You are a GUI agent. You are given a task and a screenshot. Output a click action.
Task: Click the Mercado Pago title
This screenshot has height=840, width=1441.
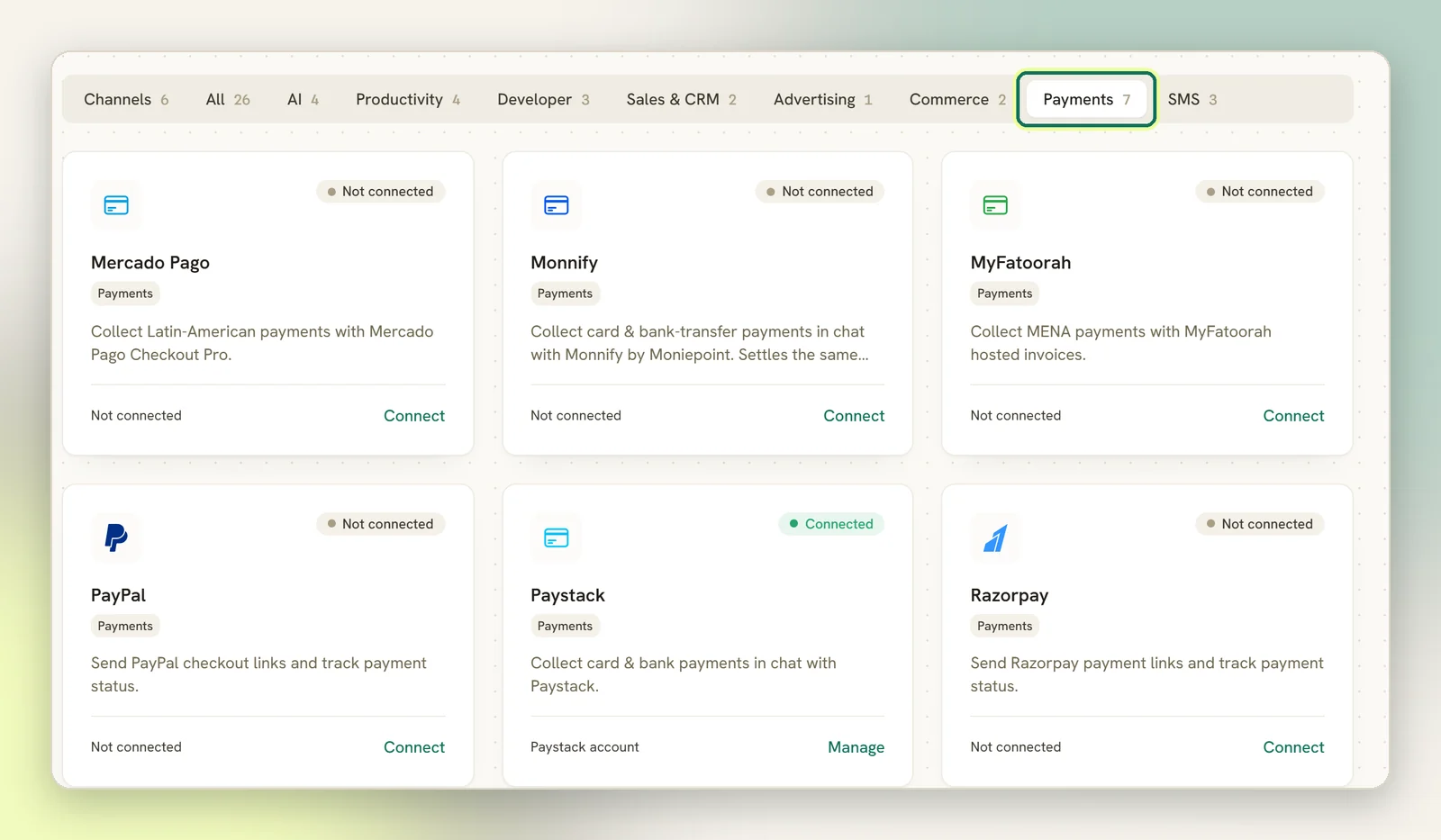pyautogui.click(x=150, y=263)
